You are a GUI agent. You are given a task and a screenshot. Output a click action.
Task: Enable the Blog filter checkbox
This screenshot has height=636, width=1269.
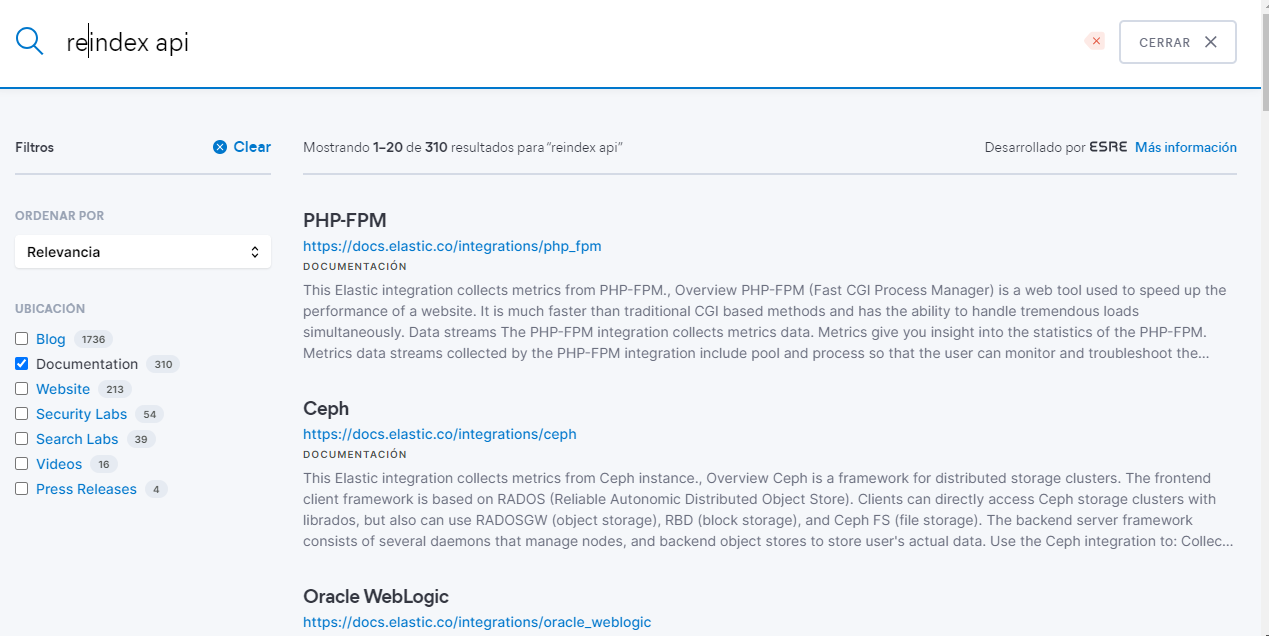[x=22, y=339]
